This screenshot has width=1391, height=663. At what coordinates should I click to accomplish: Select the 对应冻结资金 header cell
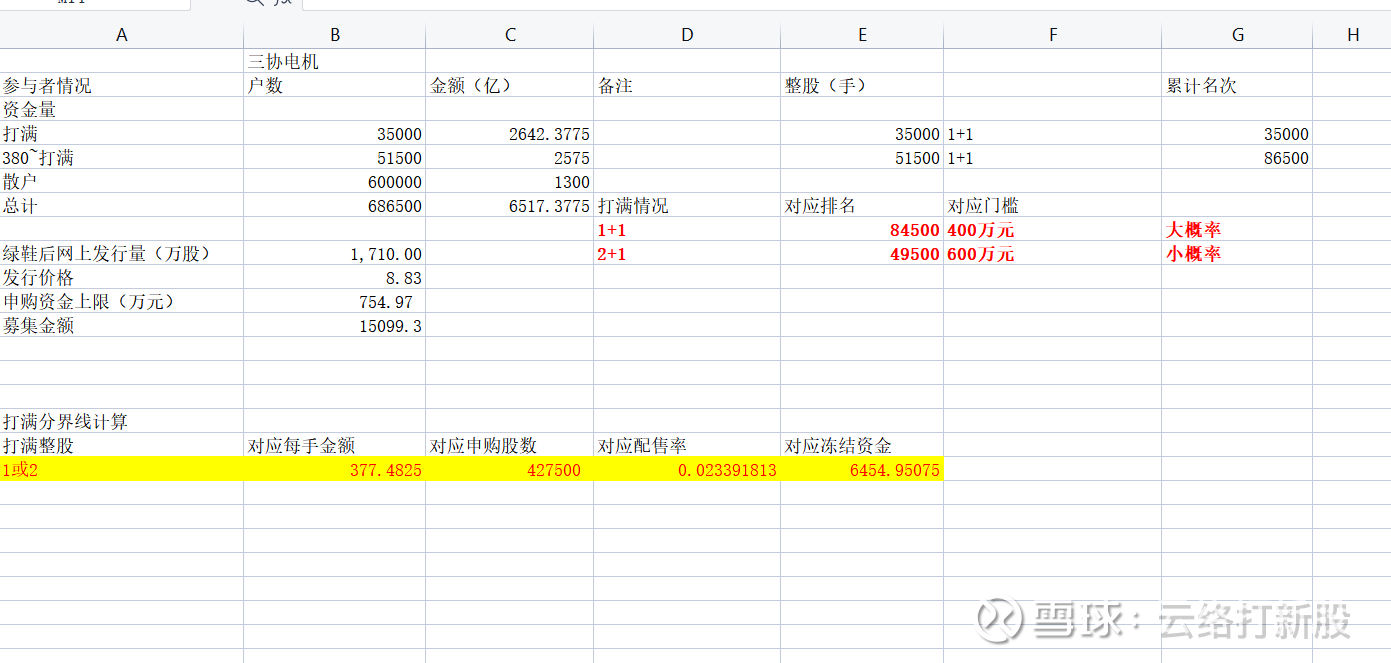pyautogui.click(x=862, y=445)
